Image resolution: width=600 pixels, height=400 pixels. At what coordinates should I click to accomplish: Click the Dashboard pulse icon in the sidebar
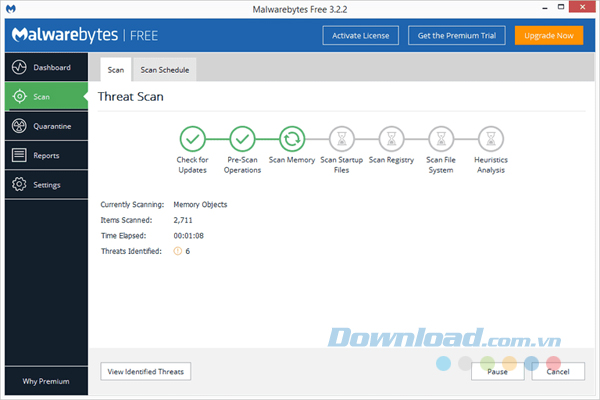pos(19,67)
